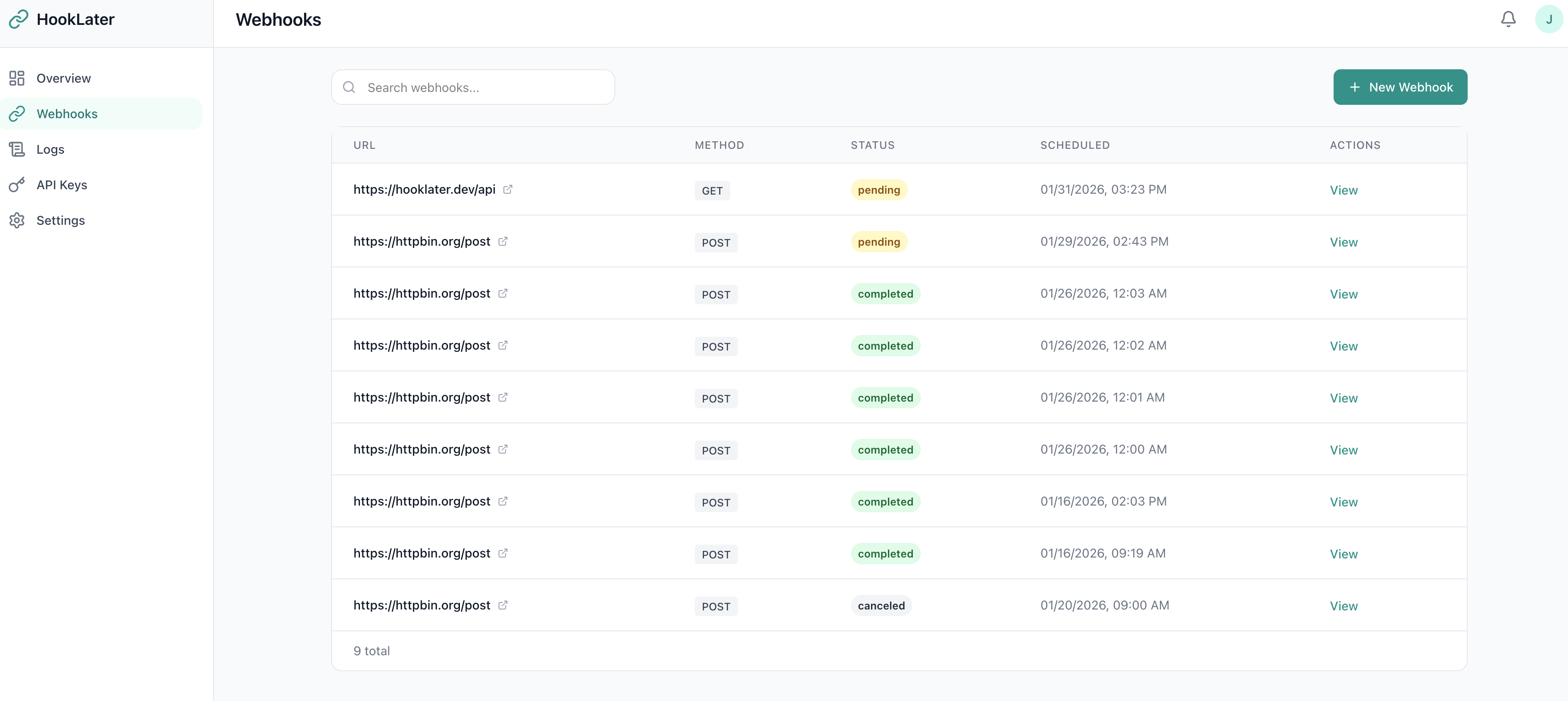Click the plus icon inside New Webhook button
This screenshot has height=701, width=1568.
(x=1354, y=87)
